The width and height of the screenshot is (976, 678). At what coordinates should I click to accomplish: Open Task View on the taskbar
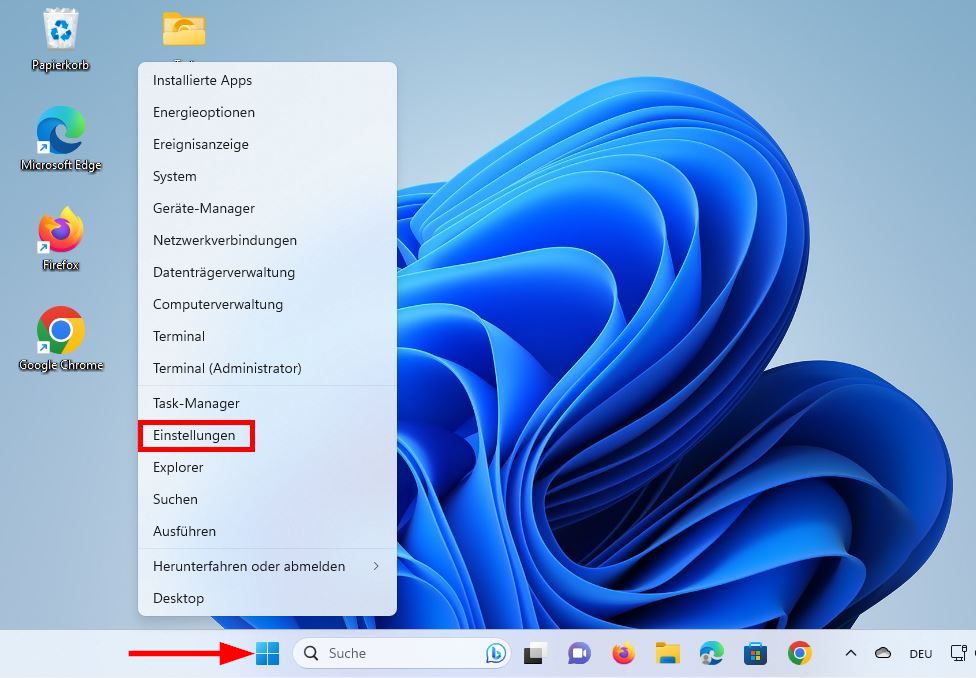click(536, 653)
